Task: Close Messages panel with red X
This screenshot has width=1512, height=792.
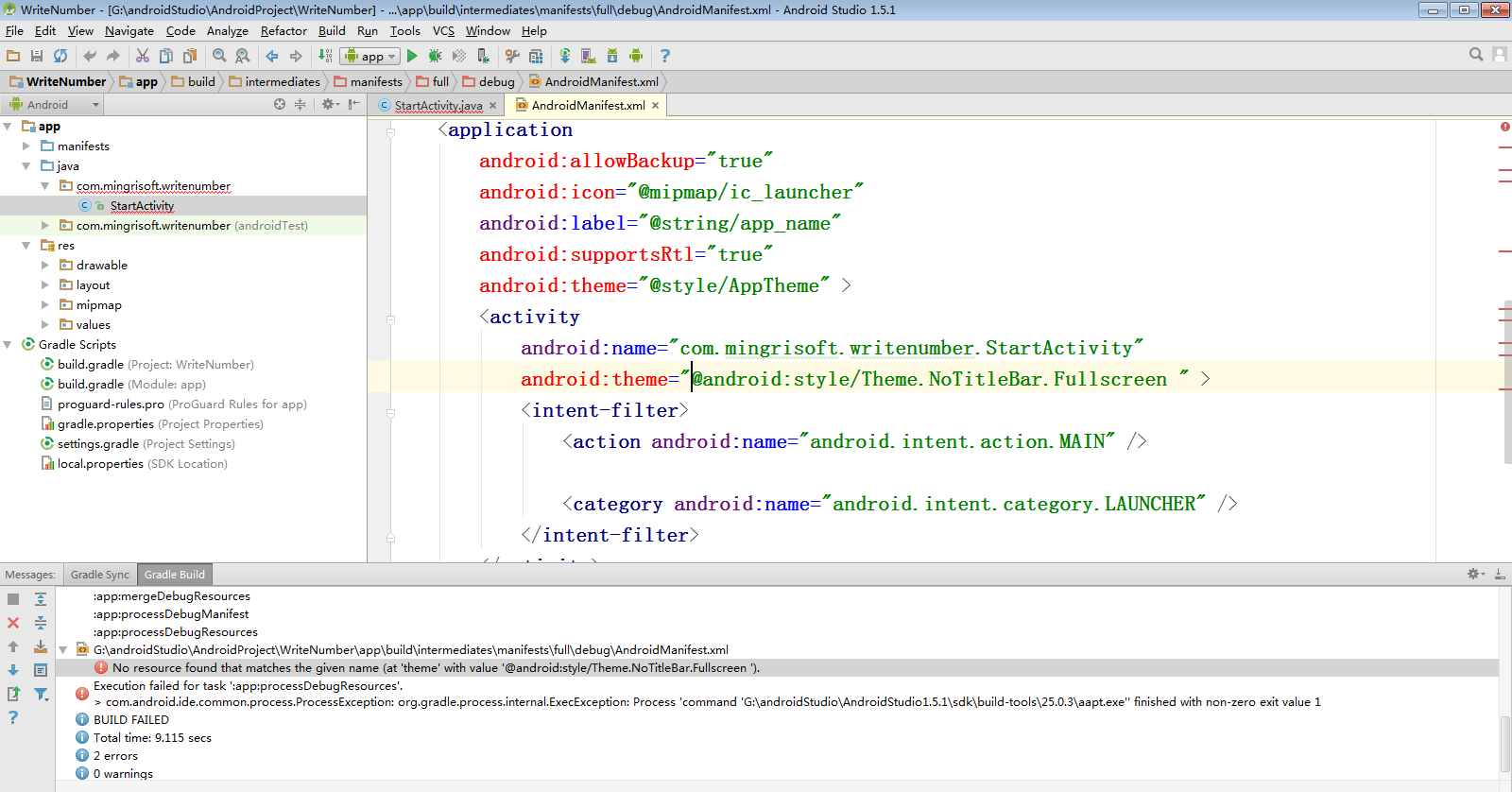Action: 13,623
